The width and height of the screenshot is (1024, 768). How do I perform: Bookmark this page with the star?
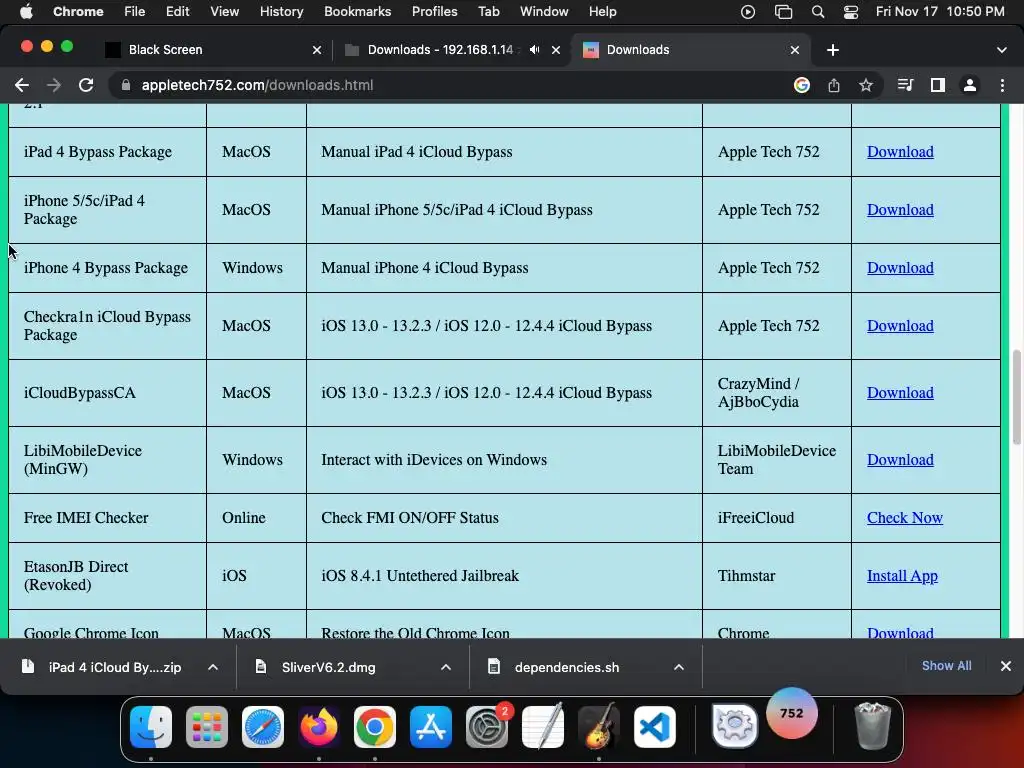click(866, 85)
